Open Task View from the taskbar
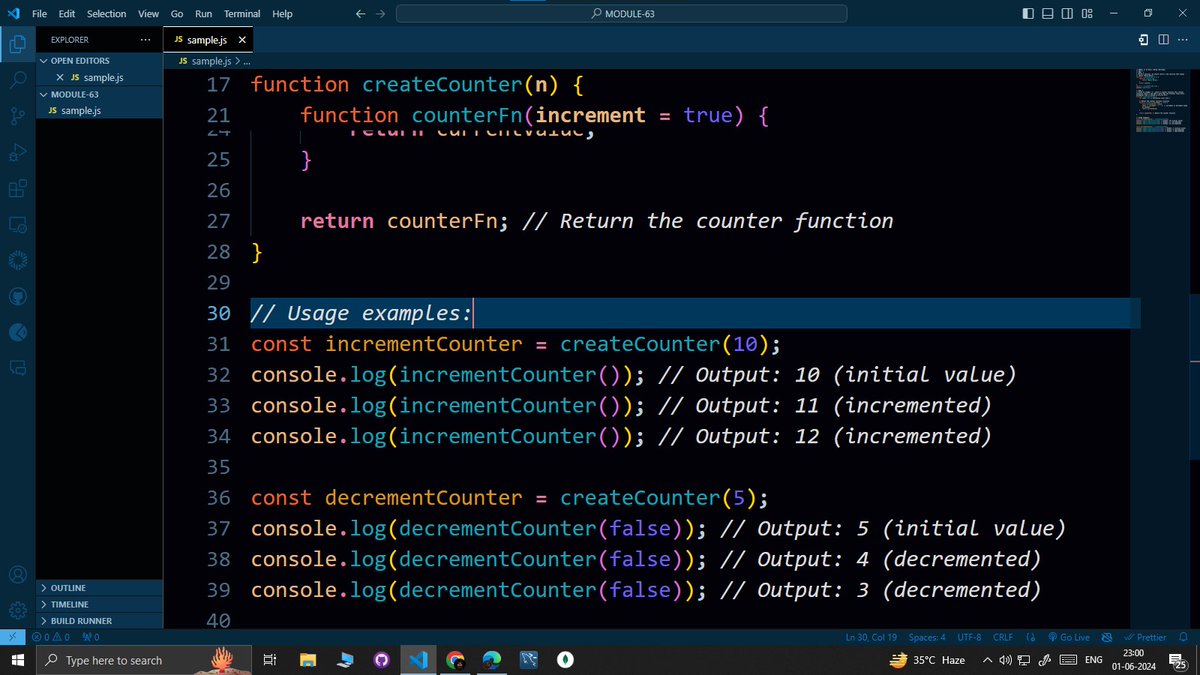The image size is (1200, 675). pos(269,660)
